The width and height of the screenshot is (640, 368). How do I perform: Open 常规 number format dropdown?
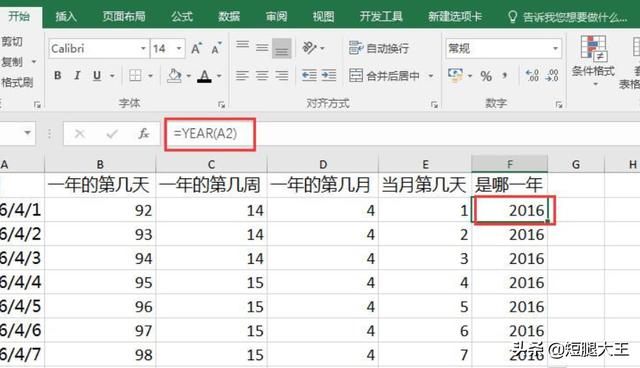pyautogui.click(x=555, y=49)
